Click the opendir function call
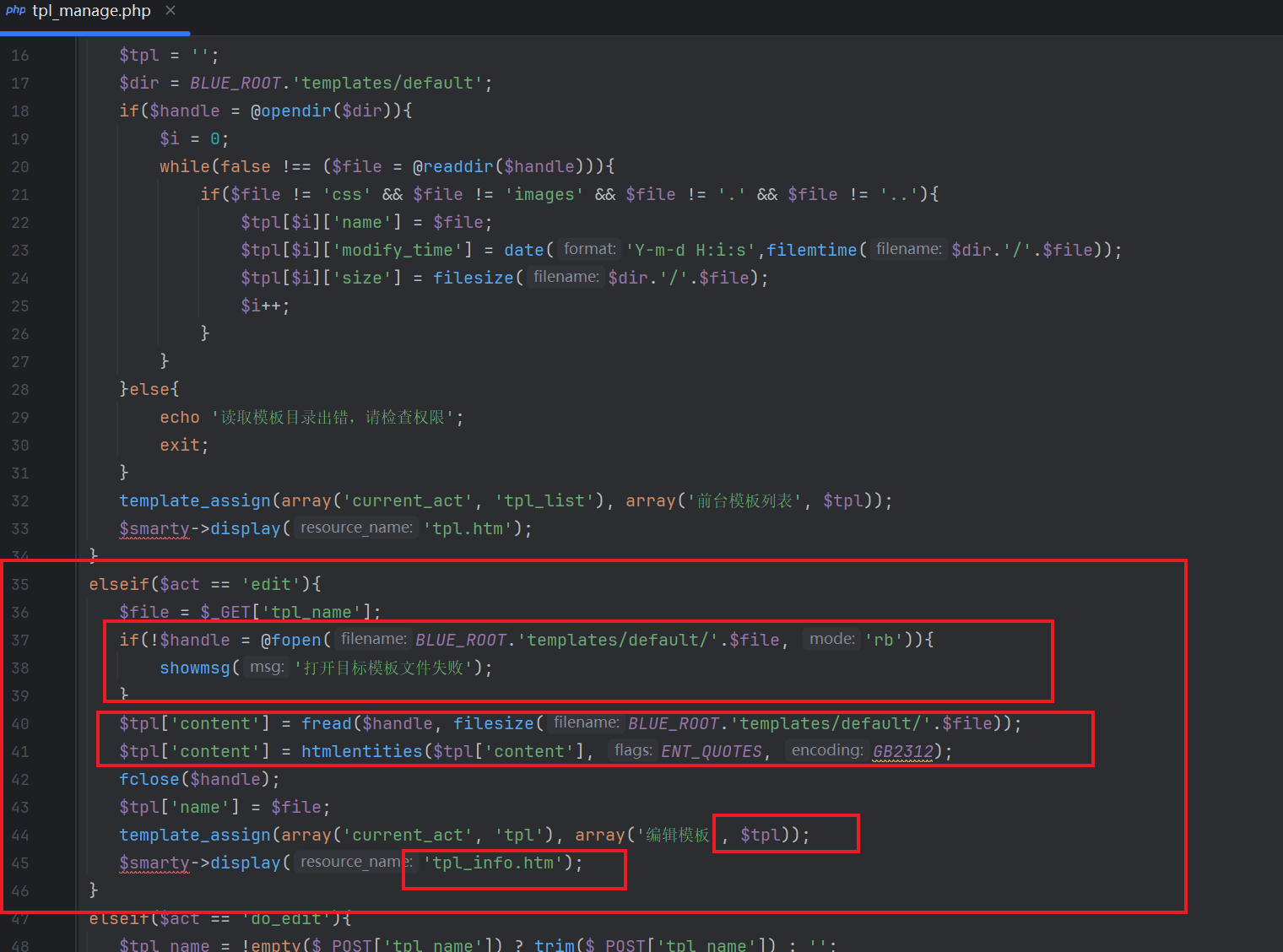This screenshot has width=1283, height=952. click(296, 111)
